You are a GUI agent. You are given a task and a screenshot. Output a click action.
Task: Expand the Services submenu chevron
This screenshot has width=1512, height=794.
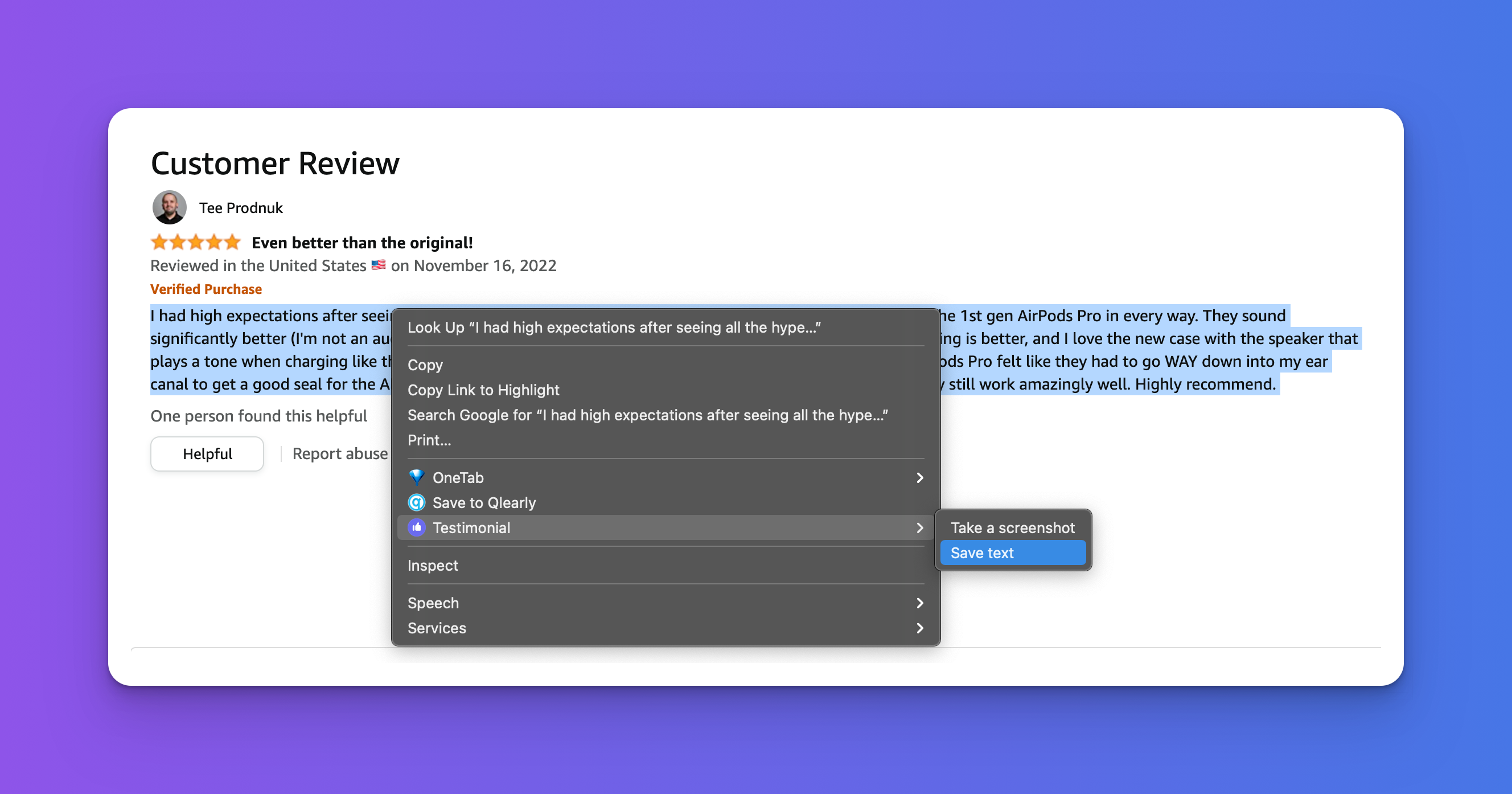pos(919,628)
